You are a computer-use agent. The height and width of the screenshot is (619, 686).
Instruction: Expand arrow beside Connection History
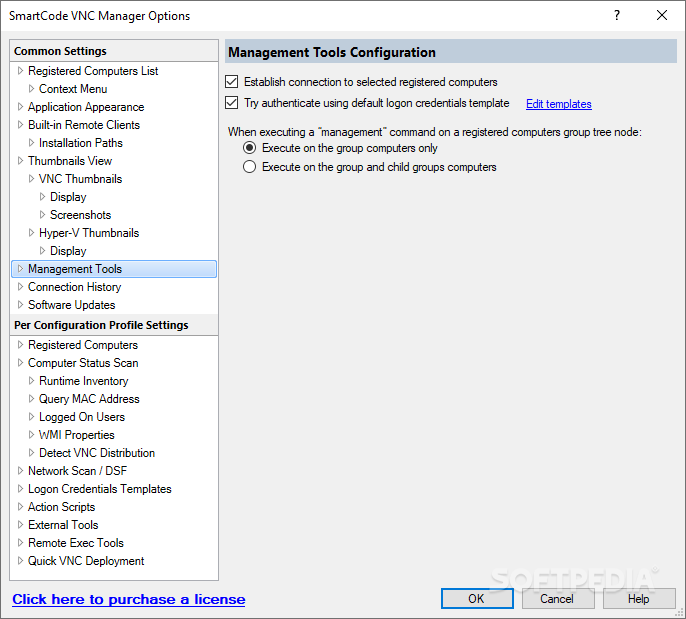(20, 287)
